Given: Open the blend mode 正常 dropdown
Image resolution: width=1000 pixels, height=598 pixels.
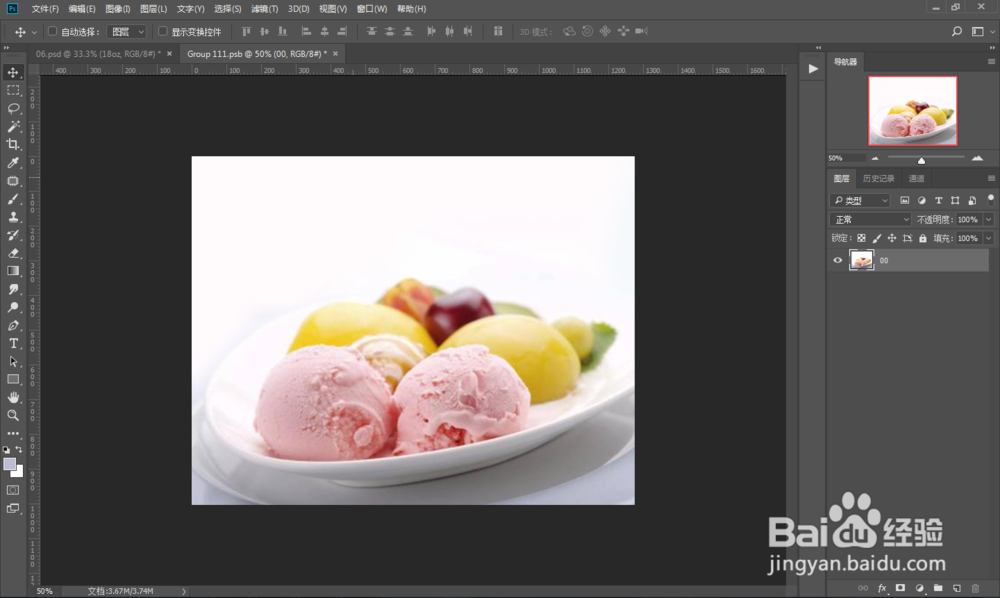Looking at the screenshot, I should tap(871, 219).
